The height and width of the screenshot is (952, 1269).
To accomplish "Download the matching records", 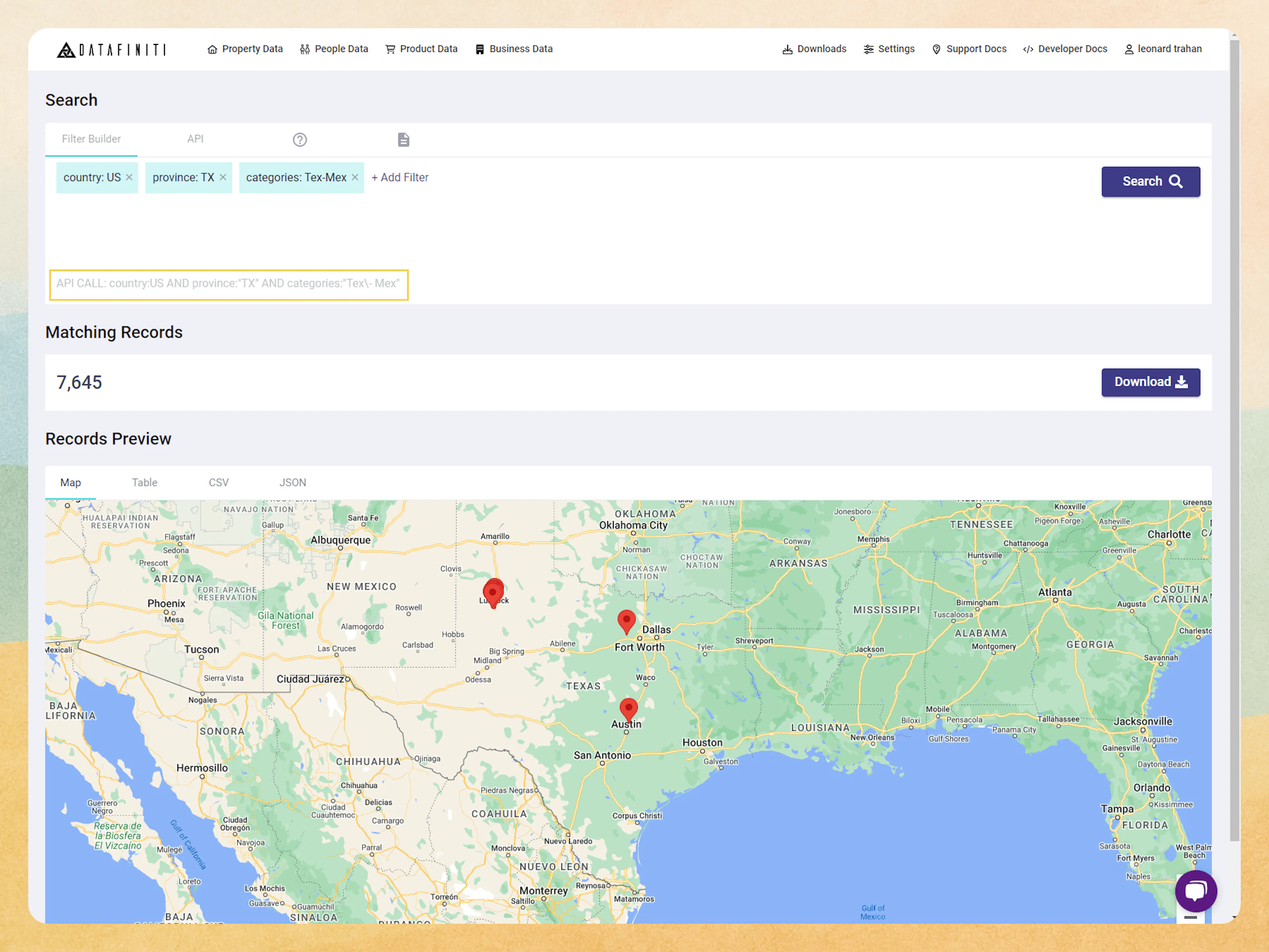I will (1150, 382).
